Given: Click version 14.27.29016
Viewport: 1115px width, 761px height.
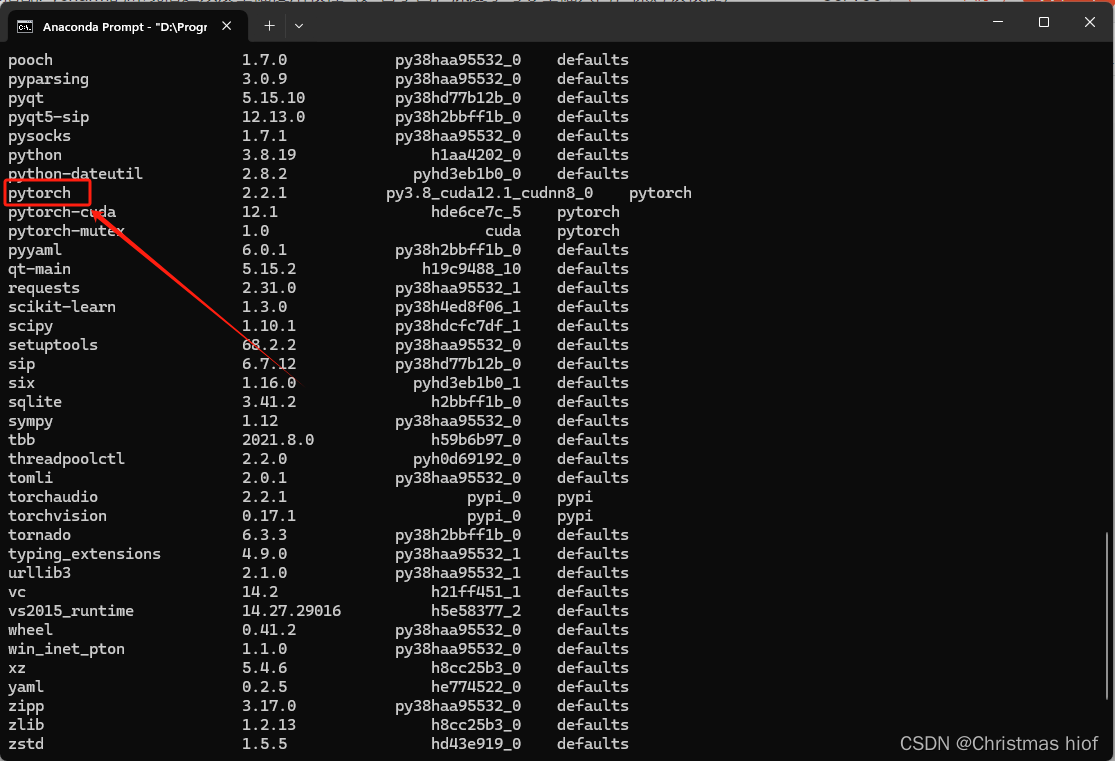Looking at the screenshot, I should (292, 610).
